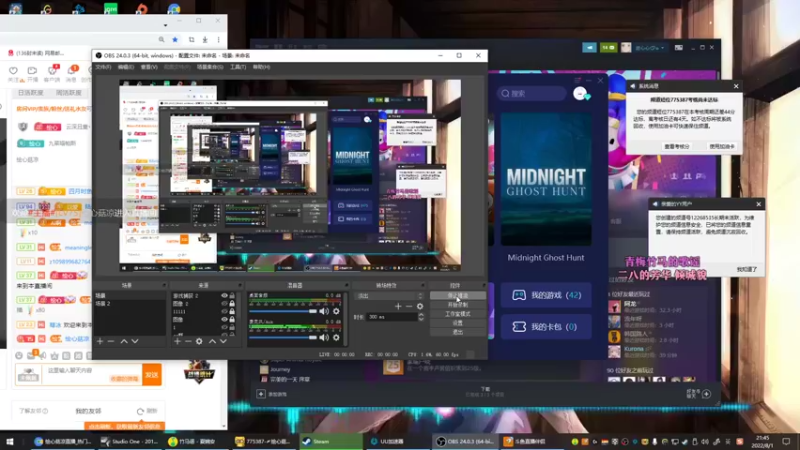Open settings gear of second mixer channel
The height and width of the screenshot is (450, 800).
[336, 337]
